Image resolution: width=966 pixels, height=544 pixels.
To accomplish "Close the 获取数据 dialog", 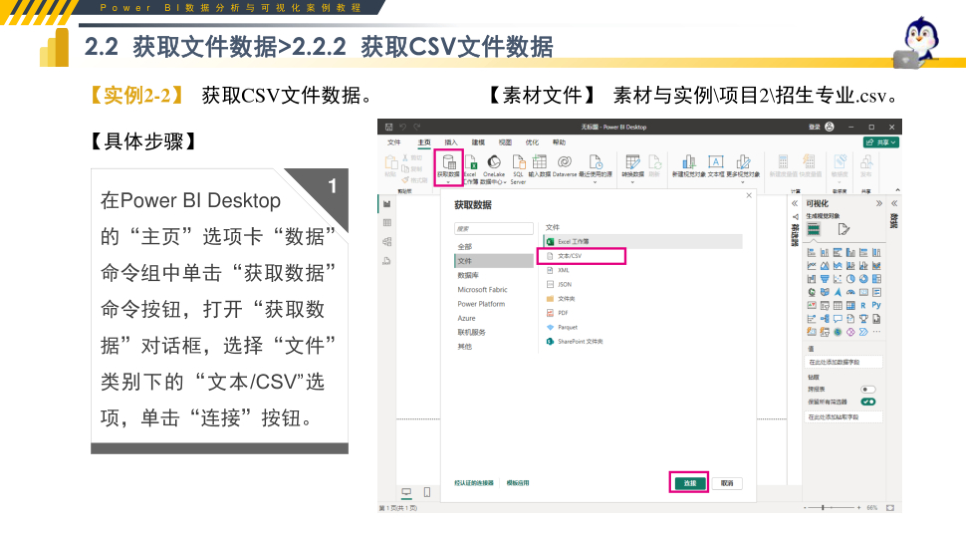I will tap(749, 195).
